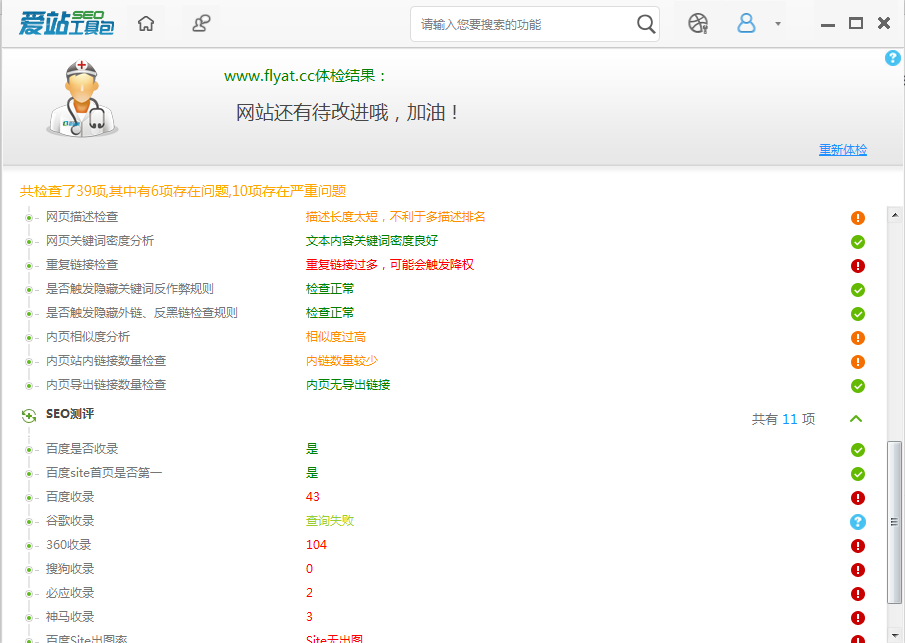
Task: Toggle the indicator beside 内页导出链接数量检查
Action: (x=27, y=384)
